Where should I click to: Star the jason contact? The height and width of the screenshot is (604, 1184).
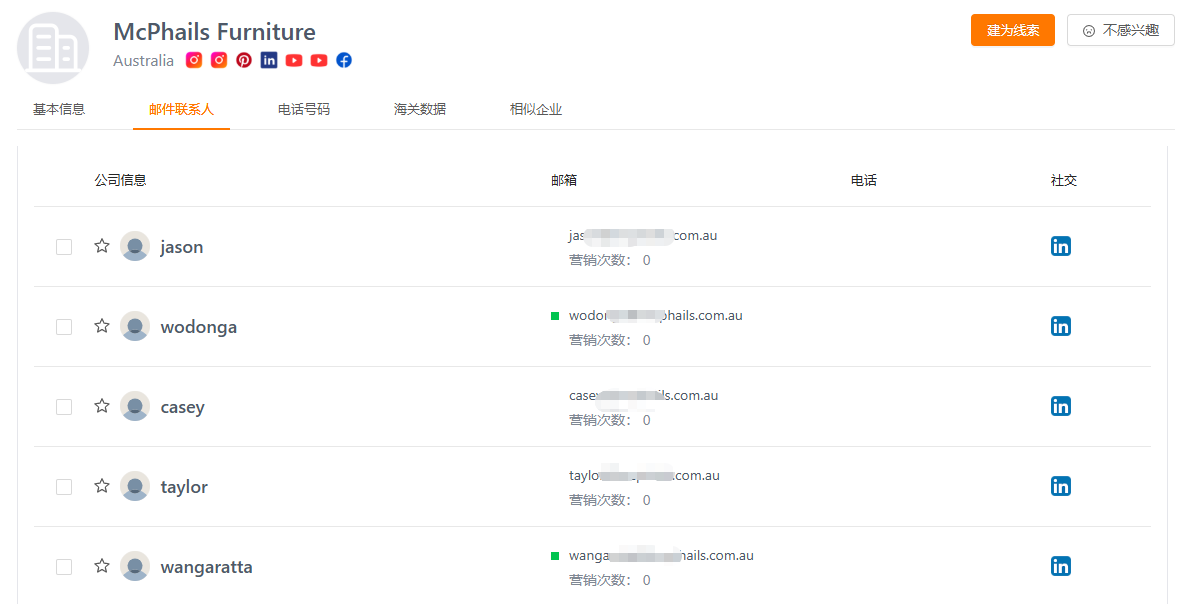click(x=102, y=246)
